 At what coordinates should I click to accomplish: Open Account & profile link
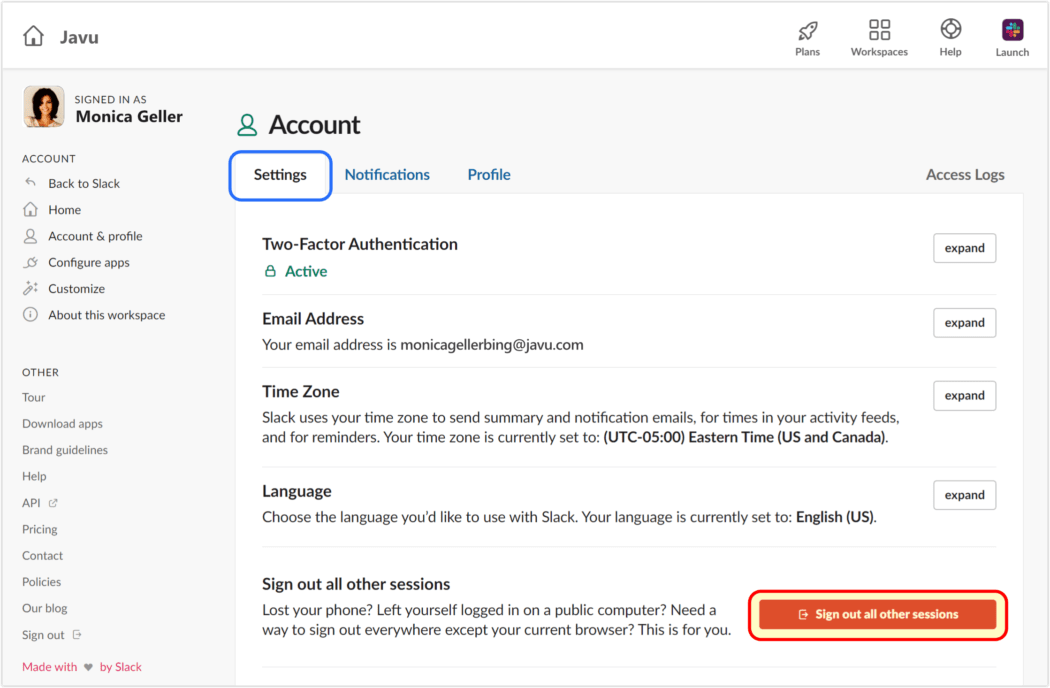point(95,236)
